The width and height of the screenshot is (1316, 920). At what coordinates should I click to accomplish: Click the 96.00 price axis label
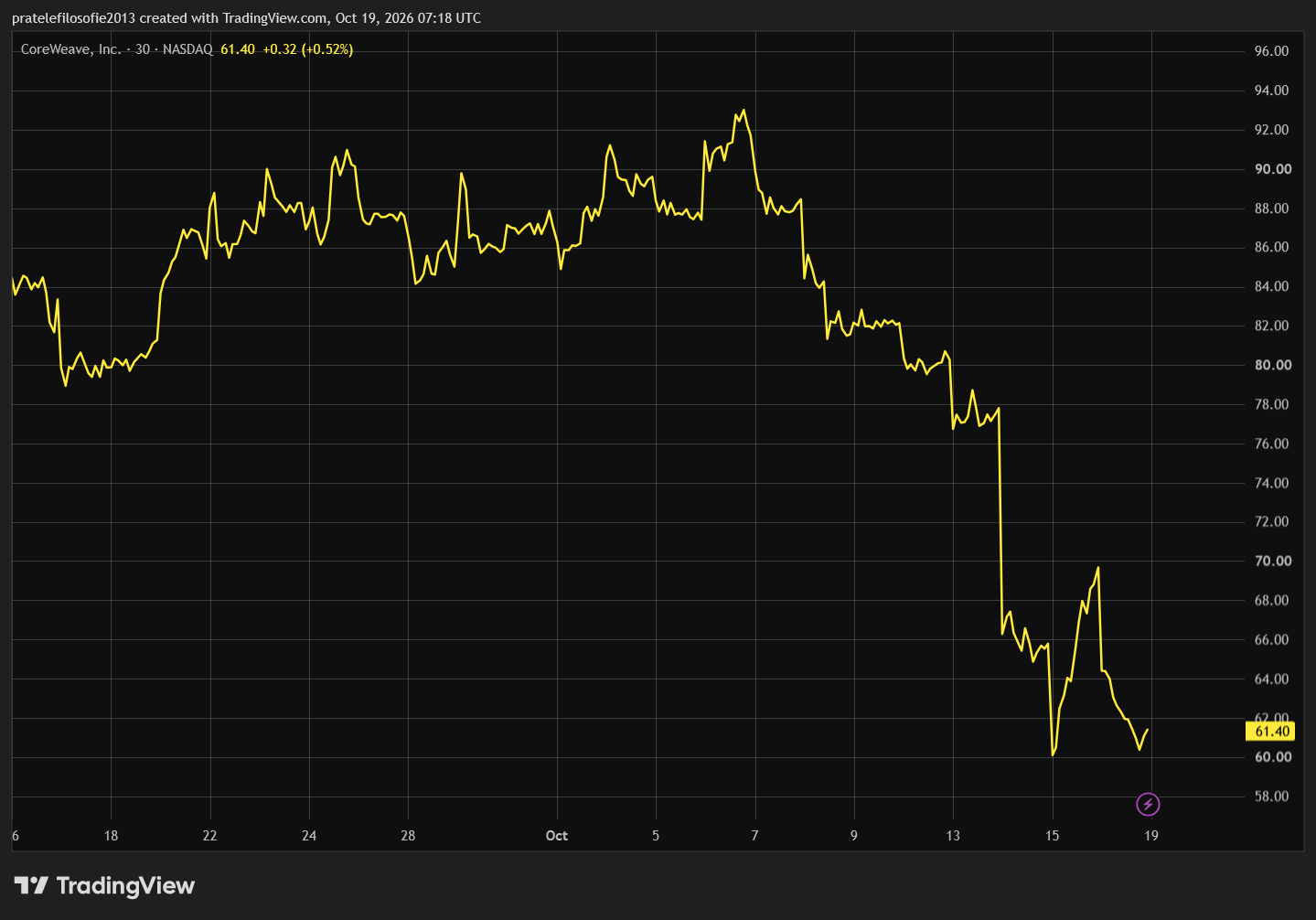click(x=1271, y=51)
